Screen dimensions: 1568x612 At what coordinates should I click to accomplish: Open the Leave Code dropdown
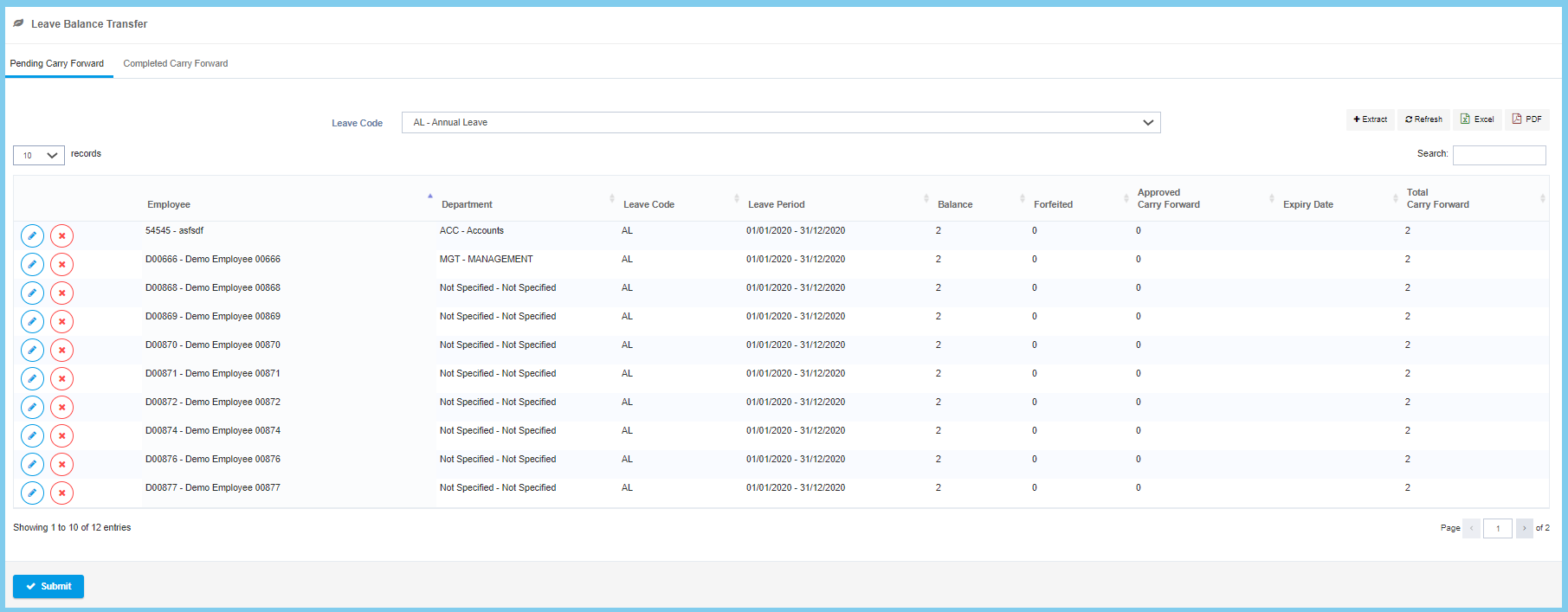(x=780, y=123)
